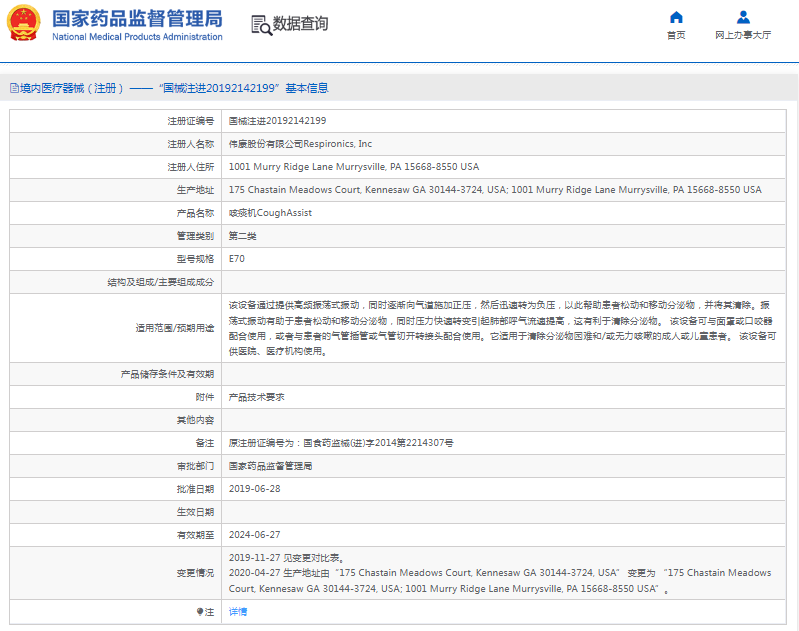
Task: Click the 附件 row label
Action: pyautogui.click(x=205, y=397)
